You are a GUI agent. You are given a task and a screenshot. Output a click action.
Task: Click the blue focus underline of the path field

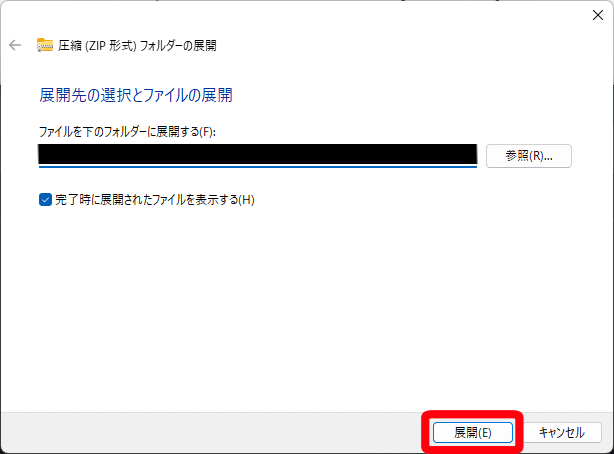(258, 166)
